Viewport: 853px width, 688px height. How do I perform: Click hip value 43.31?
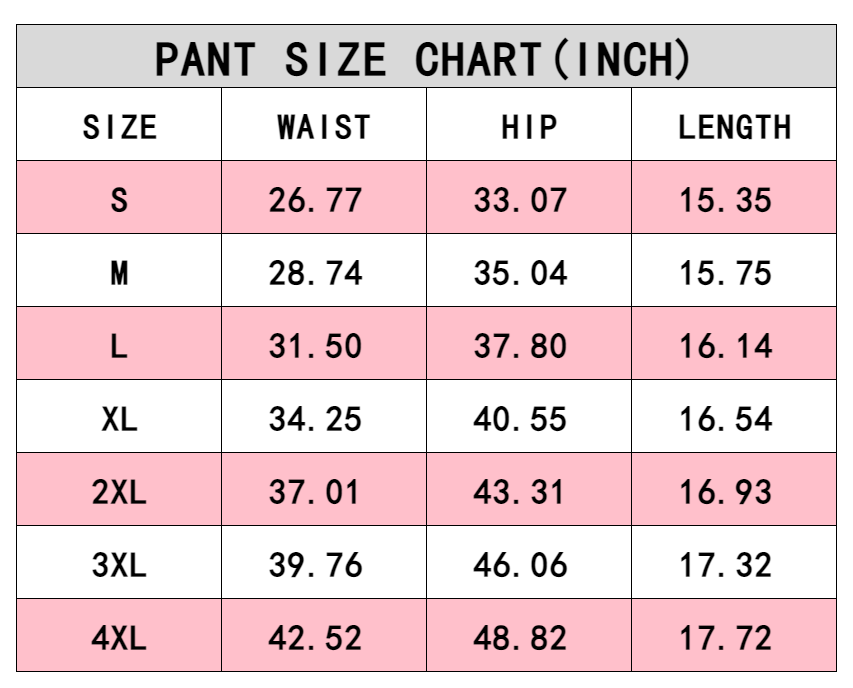coord(520,492)
